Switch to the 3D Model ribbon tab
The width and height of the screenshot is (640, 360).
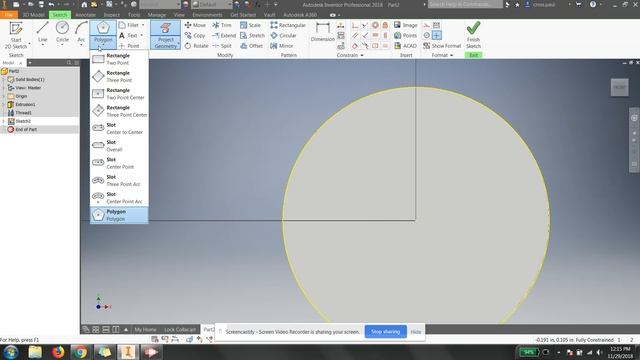coord(33,15)
